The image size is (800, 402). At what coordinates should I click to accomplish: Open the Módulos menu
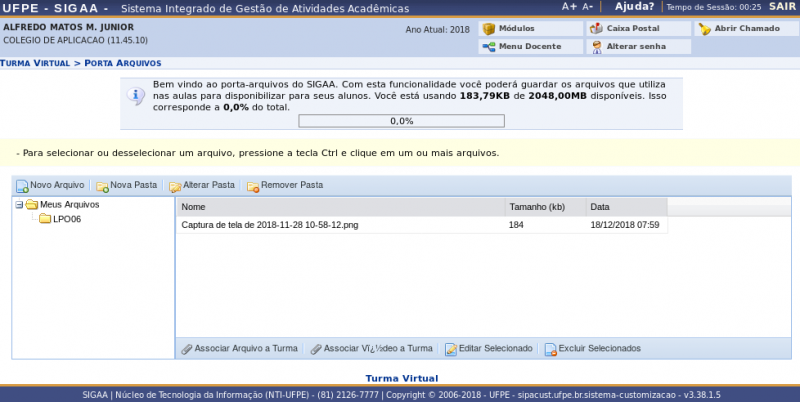tap(530, 29)
